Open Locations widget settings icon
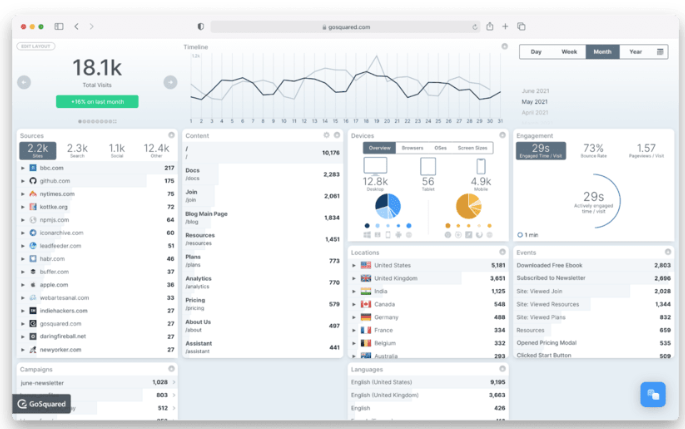Screen dimensions: 685x429 [x=502, y=252]
